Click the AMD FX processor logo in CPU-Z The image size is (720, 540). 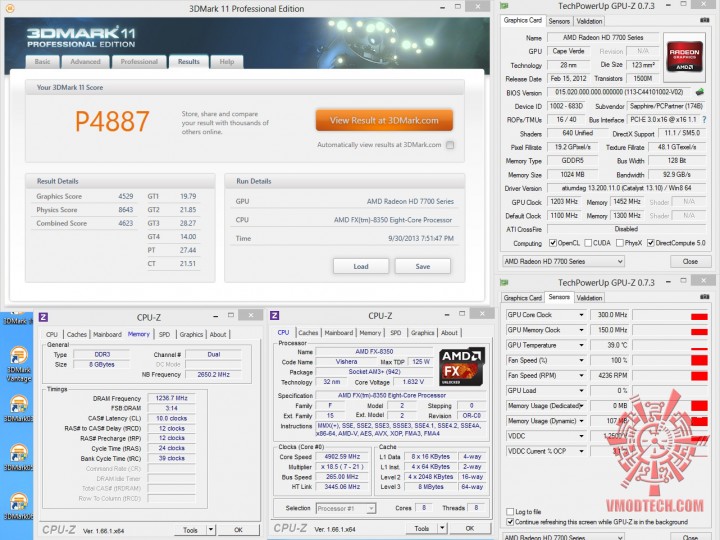pos(461,366)
